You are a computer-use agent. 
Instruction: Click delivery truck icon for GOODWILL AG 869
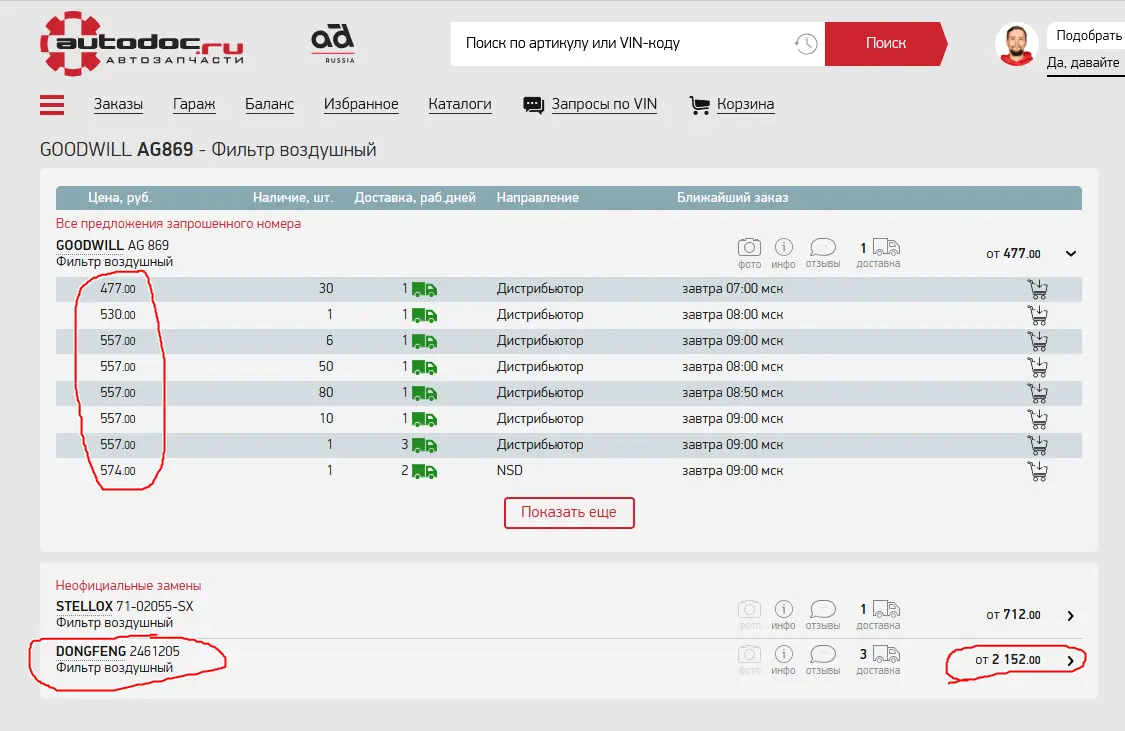886,247
